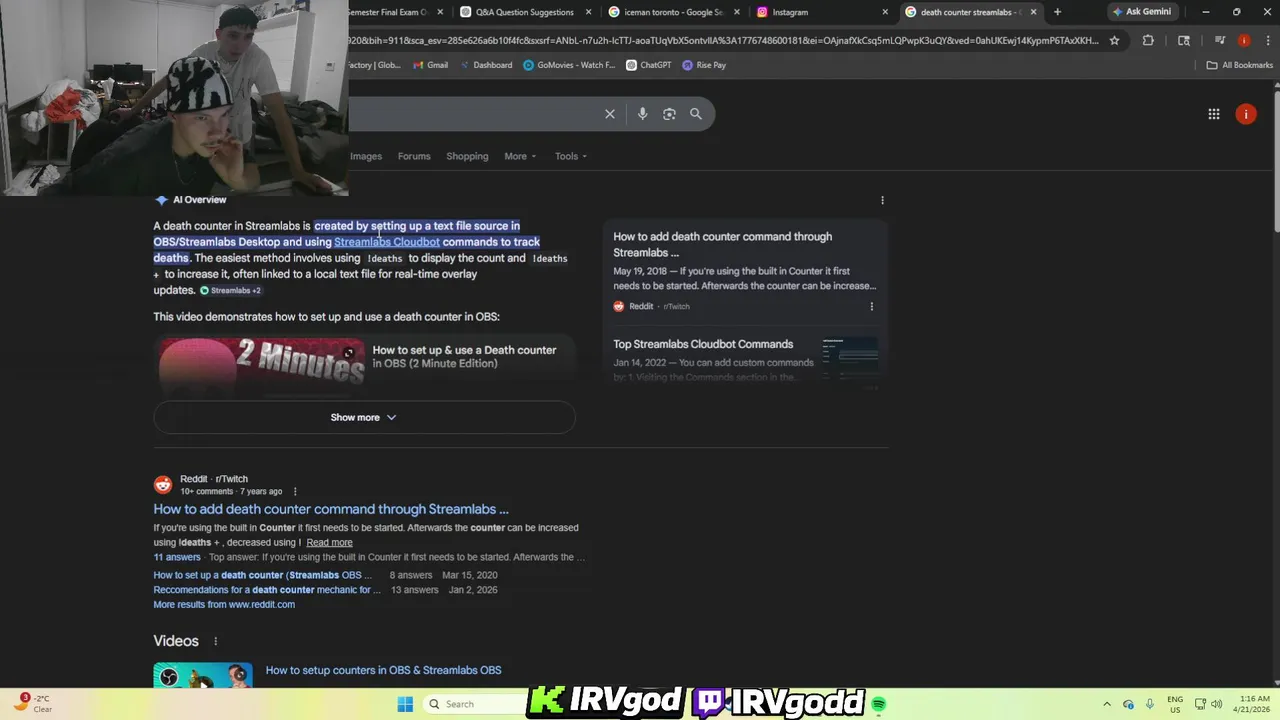Bookmark this page with the star
This screenshot has width=1280, height=720.
coord(1114,41)
